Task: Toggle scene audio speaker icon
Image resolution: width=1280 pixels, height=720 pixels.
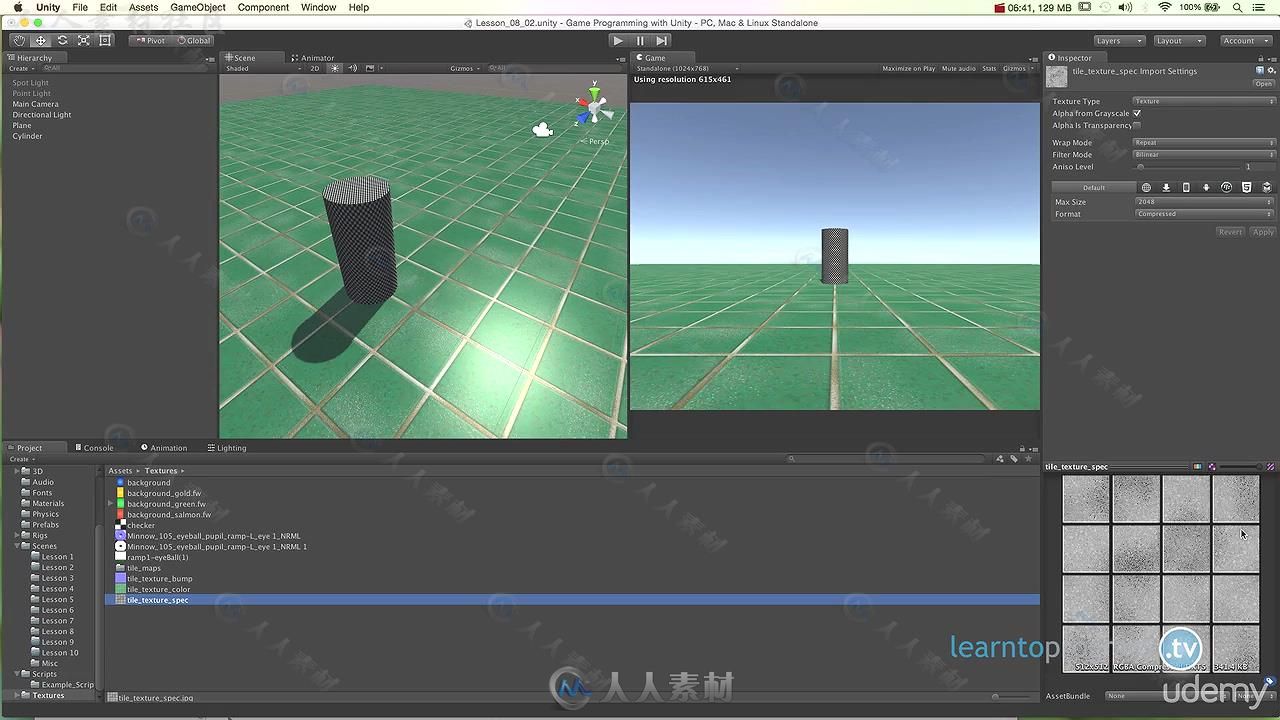Action: (352, 69)
